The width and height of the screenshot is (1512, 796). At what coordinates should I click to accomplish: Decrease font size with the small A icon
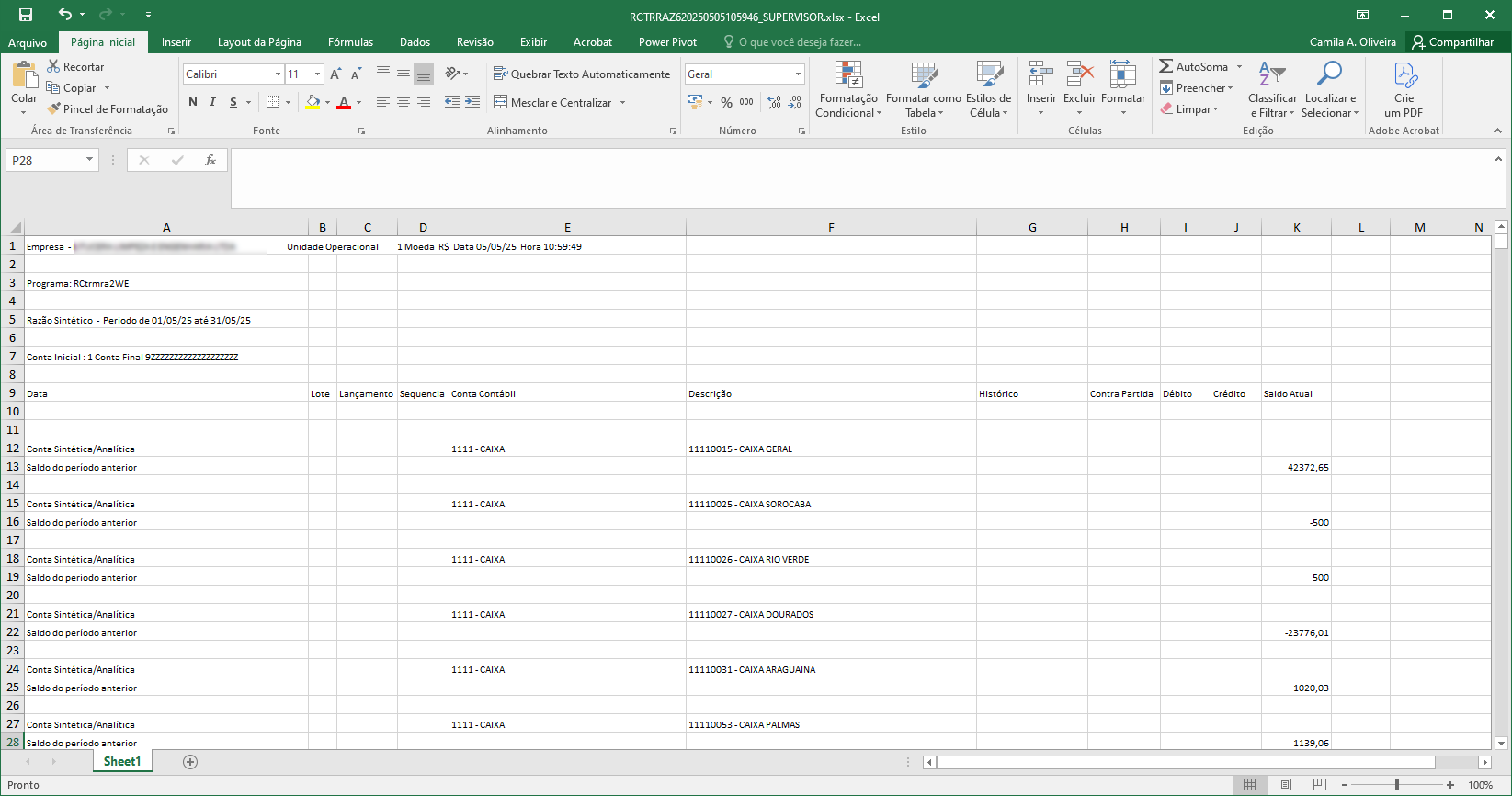pyautogui.click(x=355, y=74)
